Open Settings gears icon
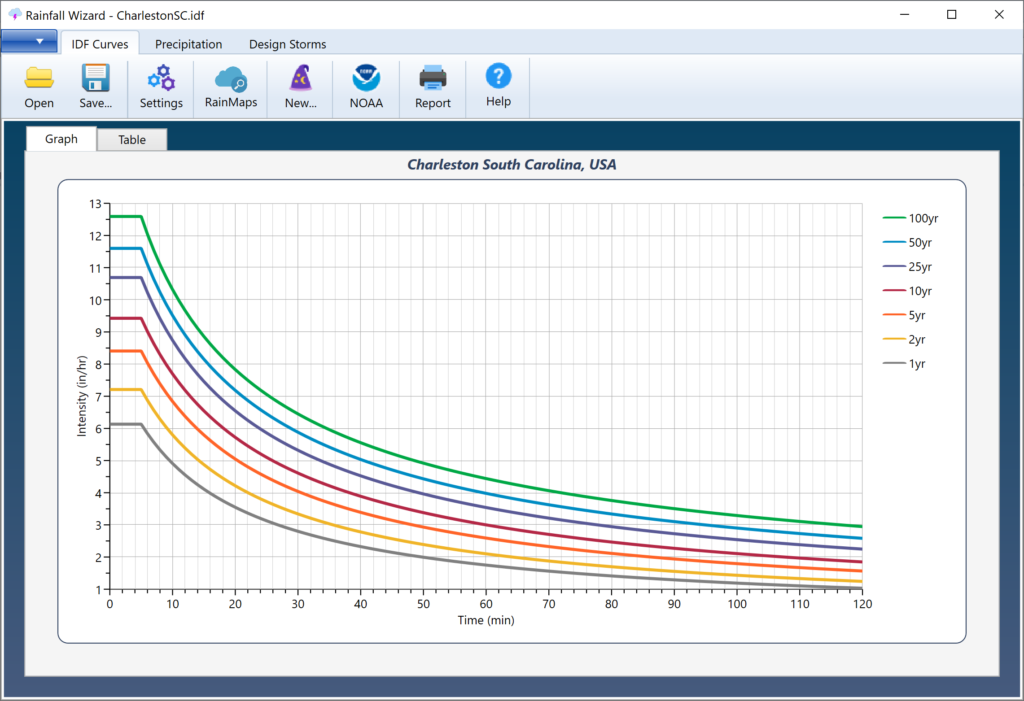 pos(161,78)
